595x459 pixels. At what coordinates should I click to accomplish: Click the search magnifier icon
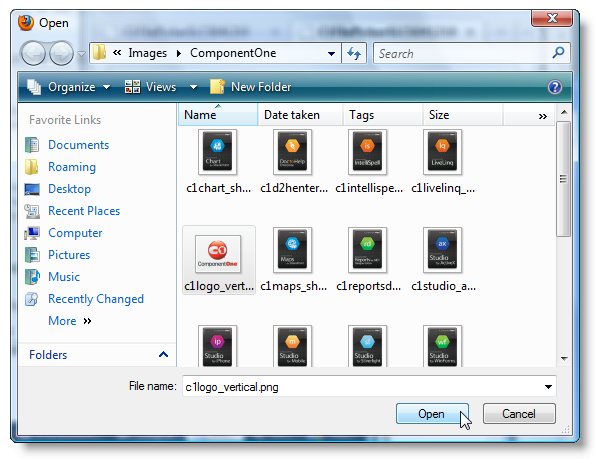[558, 53]
